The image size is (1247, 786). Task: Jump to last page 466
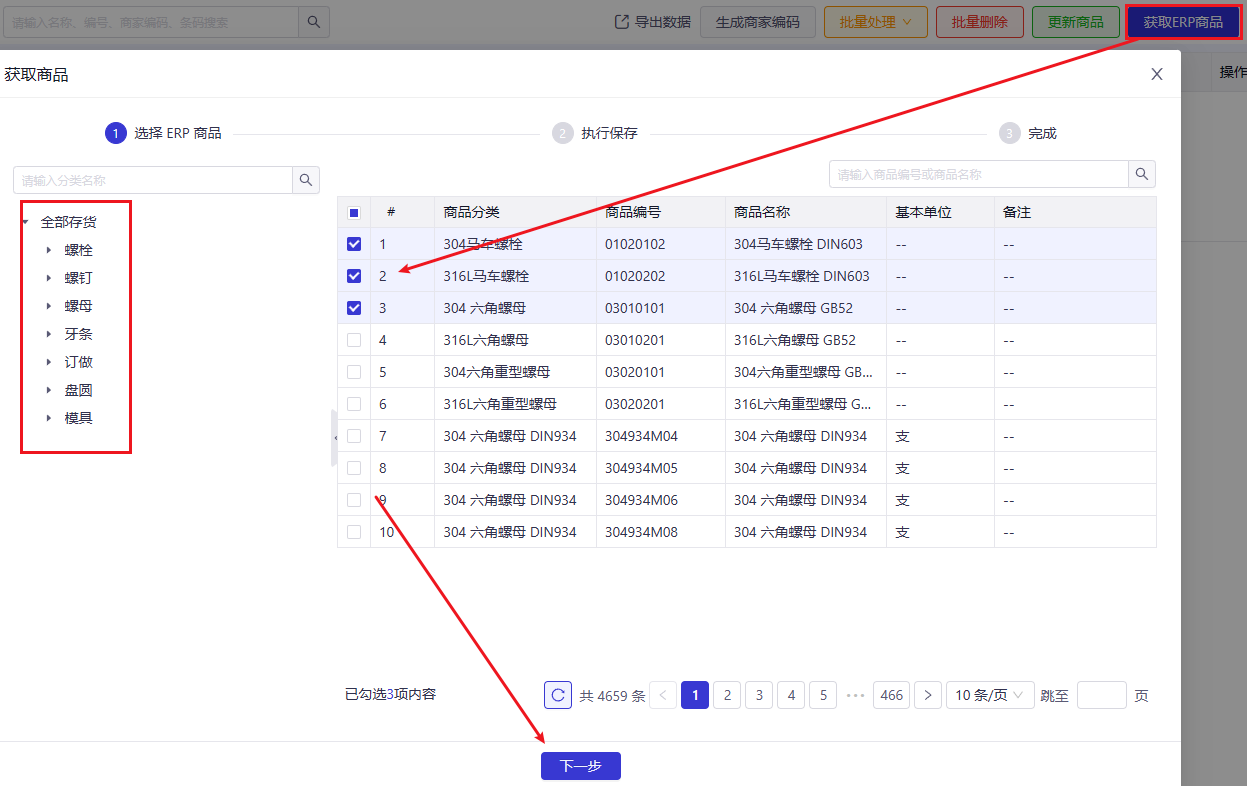coord(891,695)
